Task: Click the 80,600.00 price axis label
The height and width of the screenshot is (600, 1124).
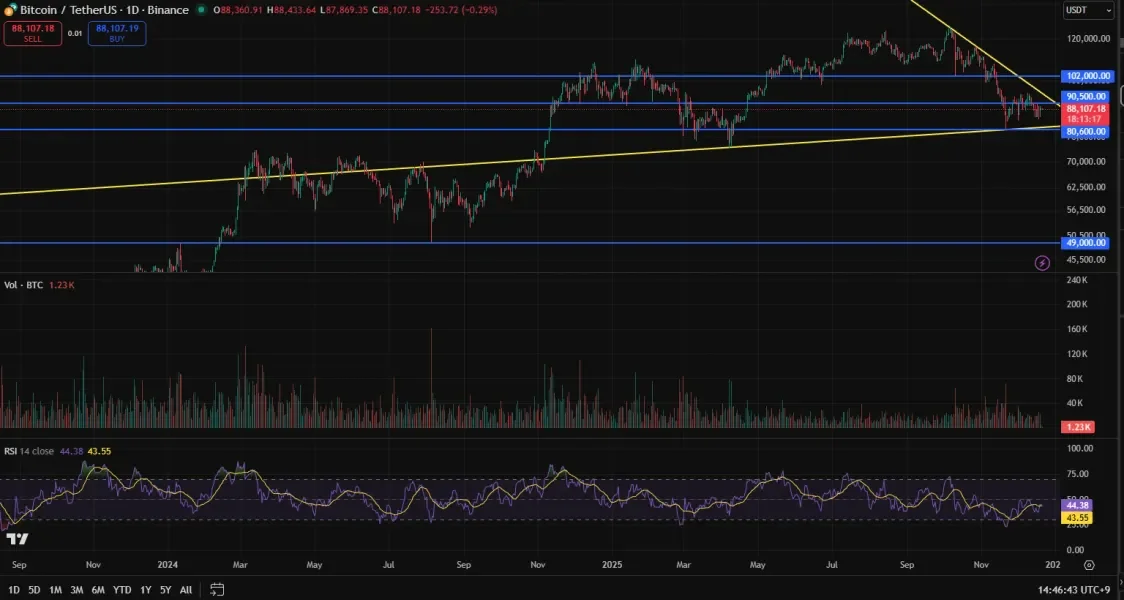Action: (1085, 132)
